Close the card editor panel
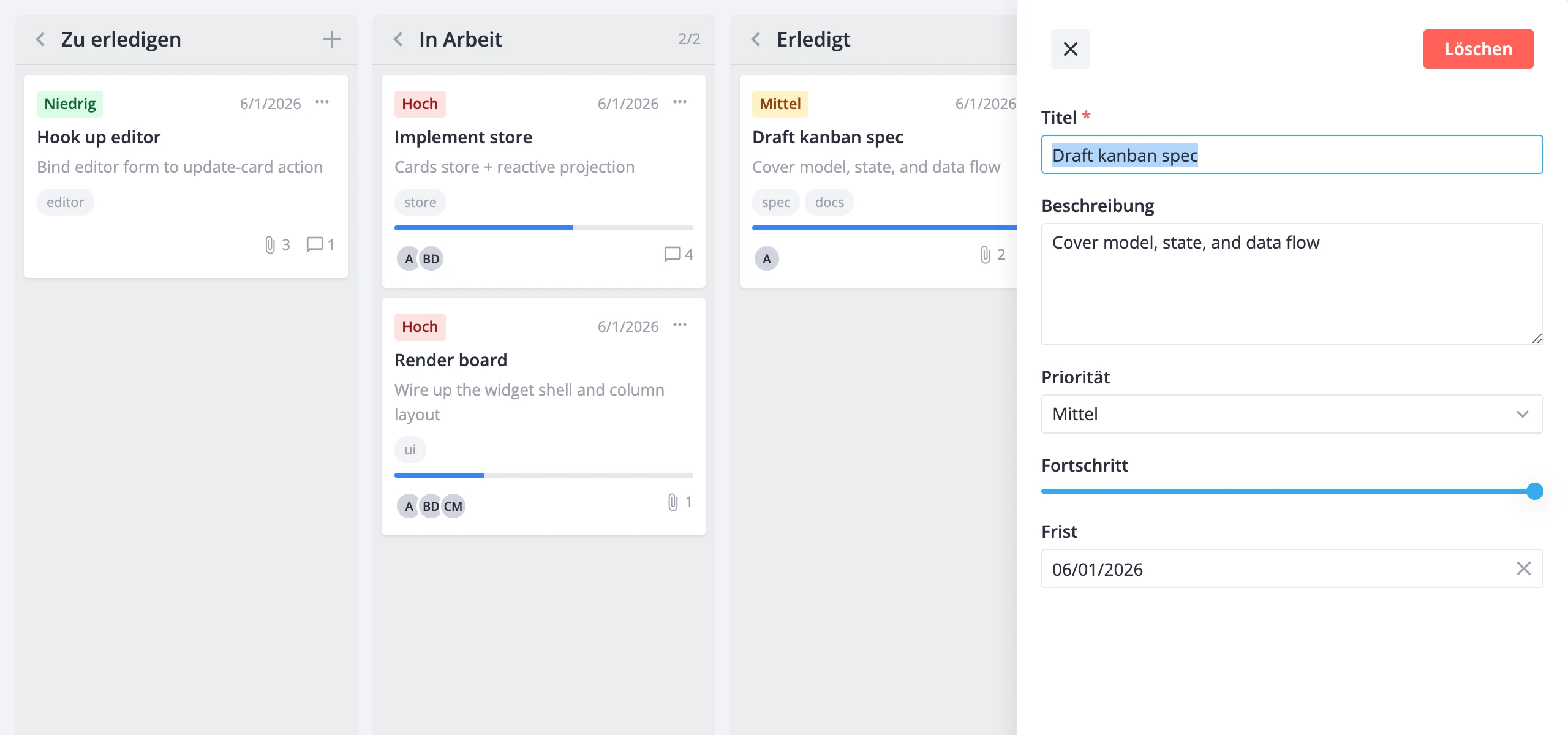 click(x=1070, y=49)
